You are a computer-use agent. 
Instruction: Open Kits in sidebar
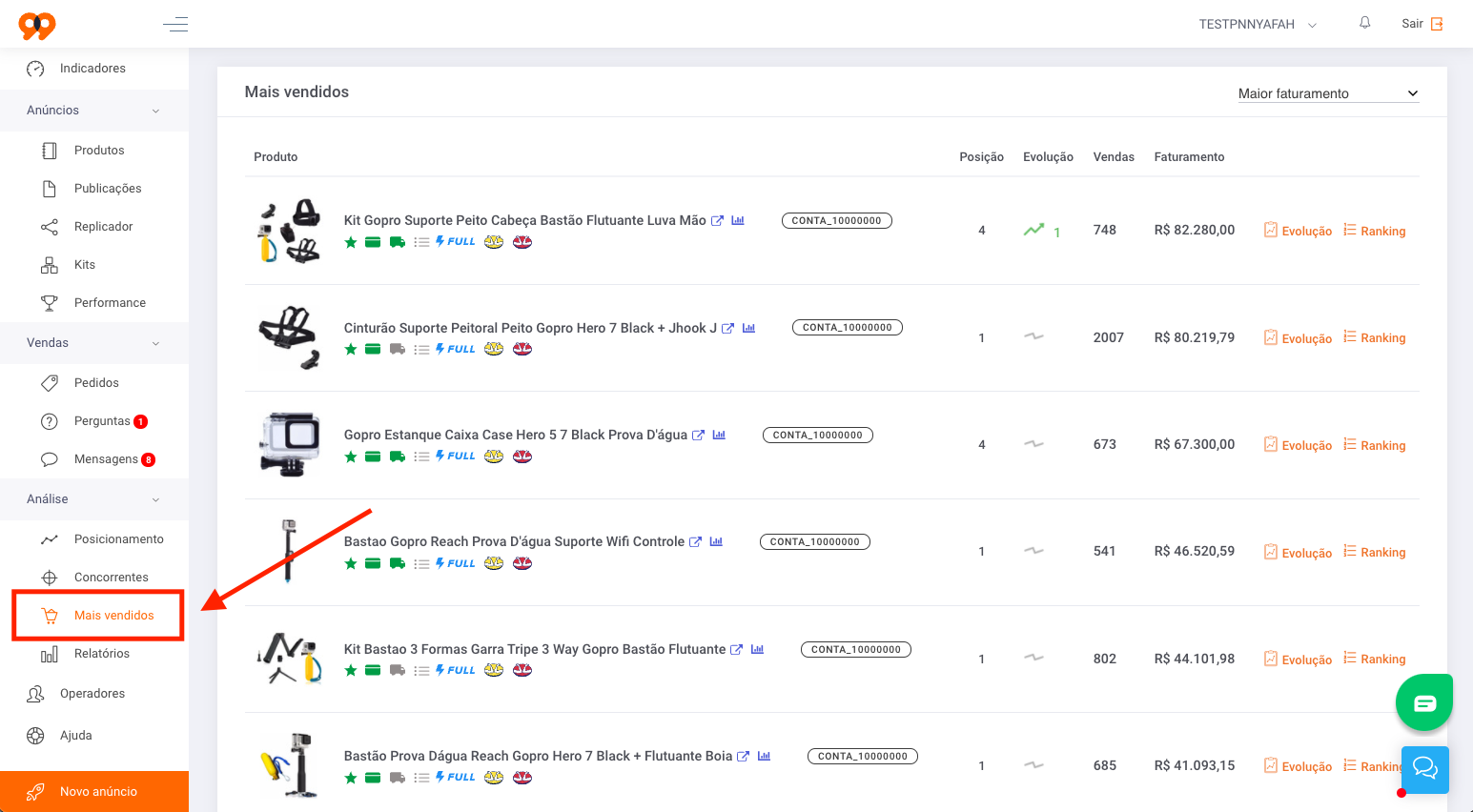click(x=85, y=265)
